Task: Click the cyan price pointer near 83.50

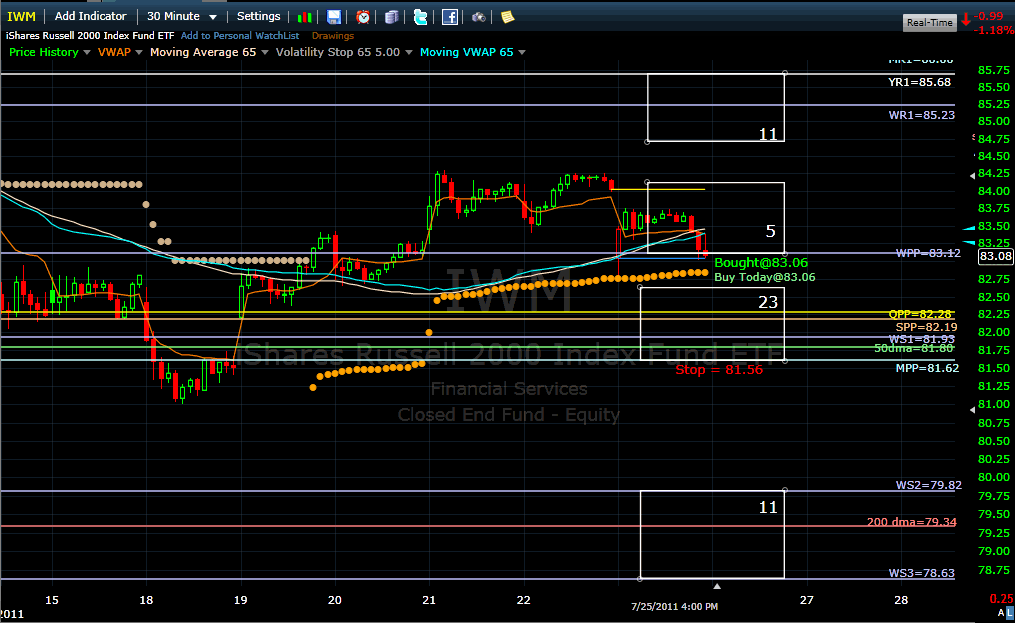Action: click(x=969, y=228)
